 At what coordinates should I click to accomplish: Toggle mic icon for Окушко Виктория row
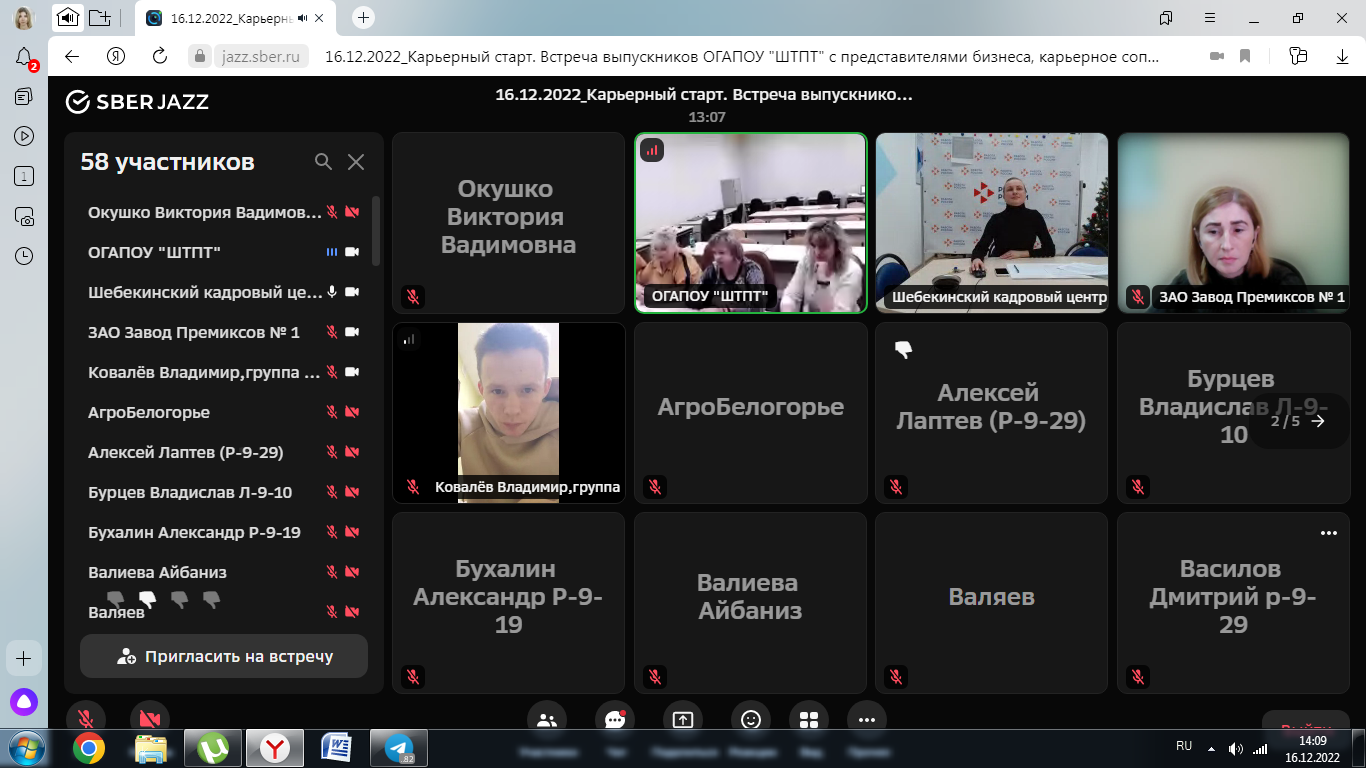click(332, 212)
